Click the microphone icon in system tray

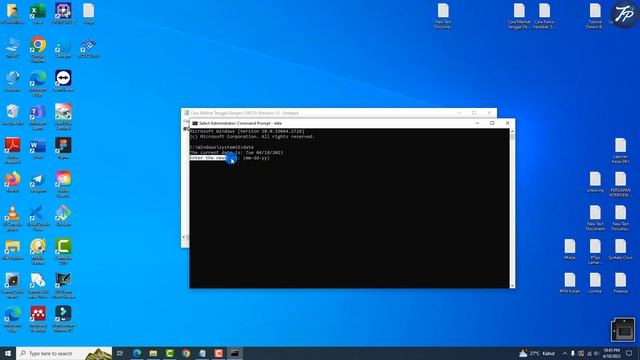pos(573,353)
